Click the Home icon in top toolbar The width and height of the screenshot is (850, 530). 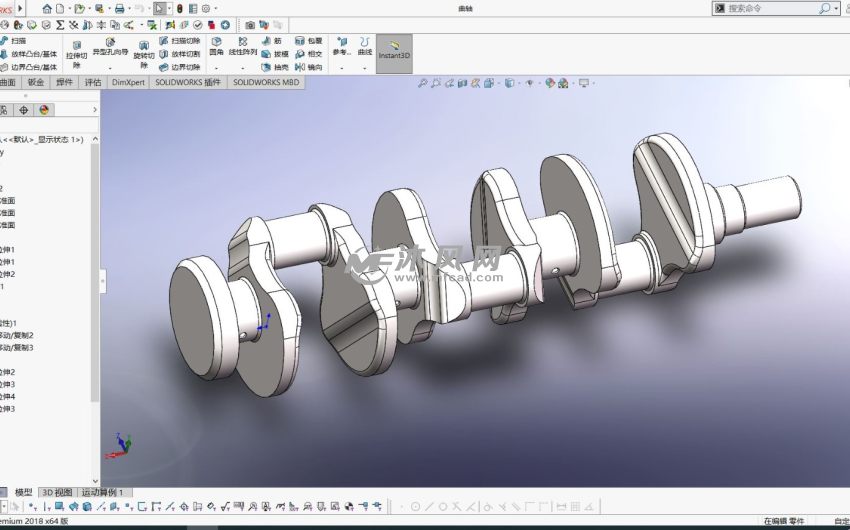[46, 8]
